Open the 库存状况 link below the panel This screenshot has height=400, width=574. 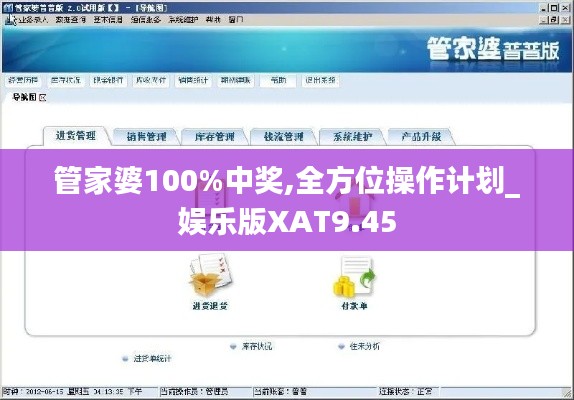click(x=257, y=346)
